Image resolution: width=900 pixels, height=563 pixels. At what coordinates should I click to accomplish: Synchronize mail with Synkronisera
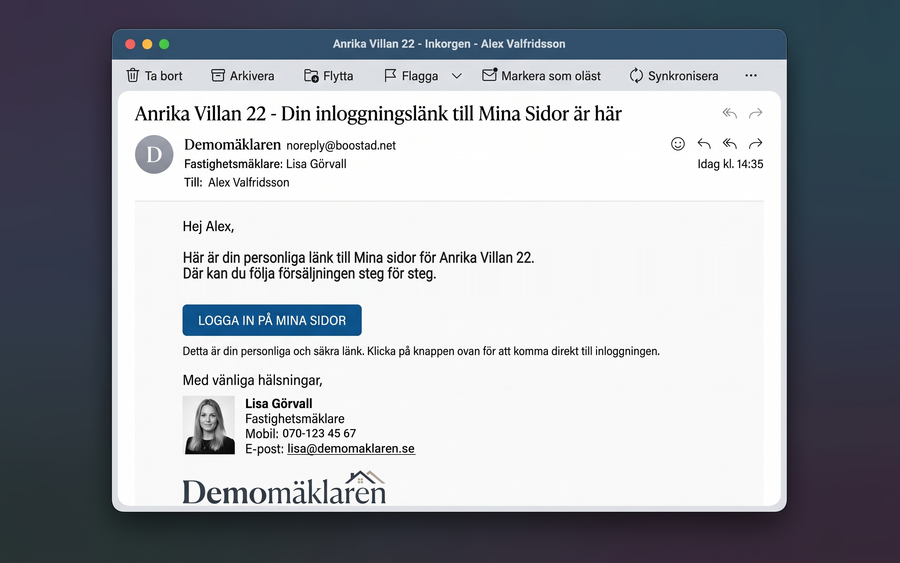click(x=674, y=76)
